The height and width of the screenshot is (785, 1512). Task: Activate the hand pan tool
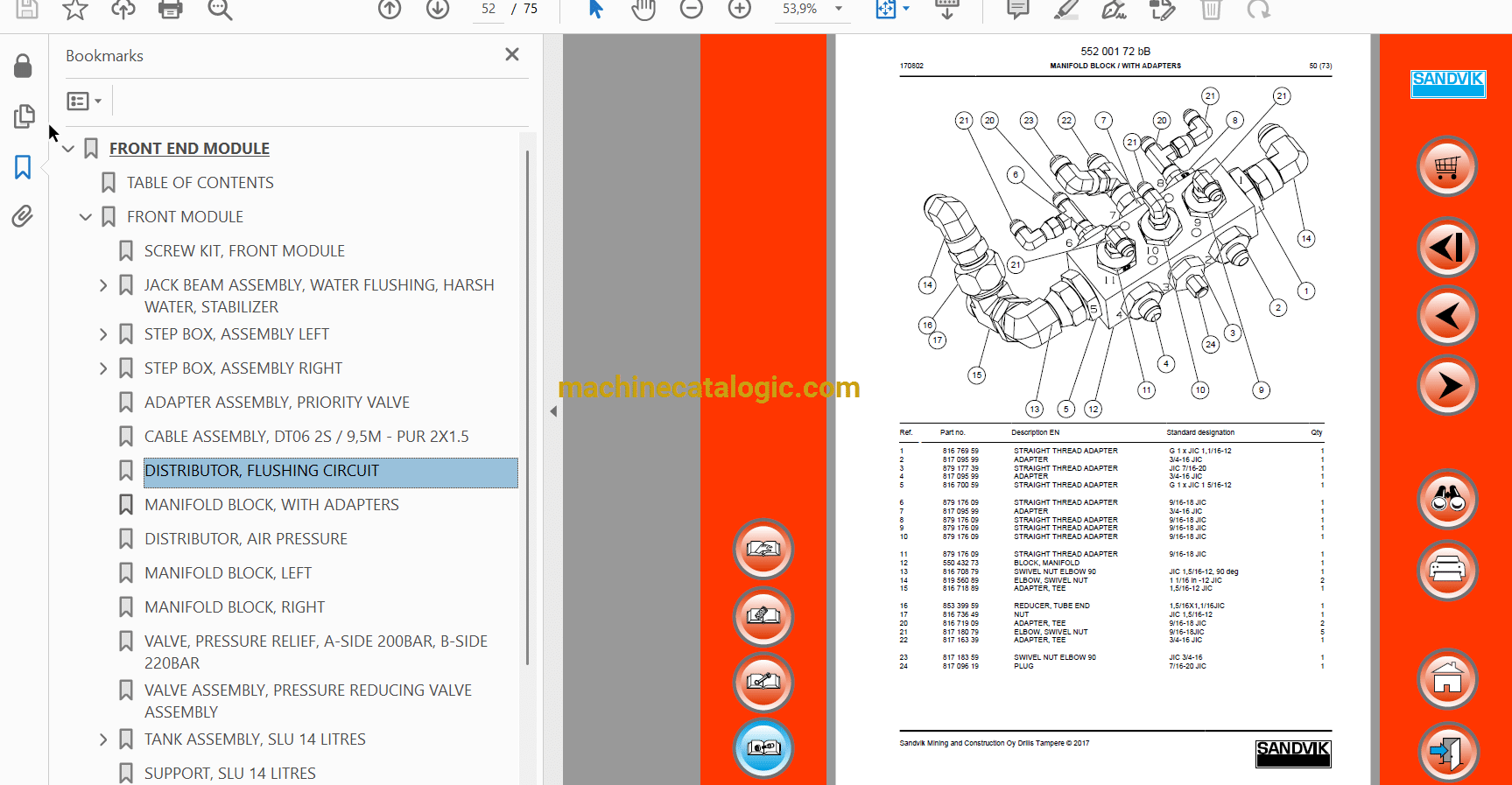[643, 10]
